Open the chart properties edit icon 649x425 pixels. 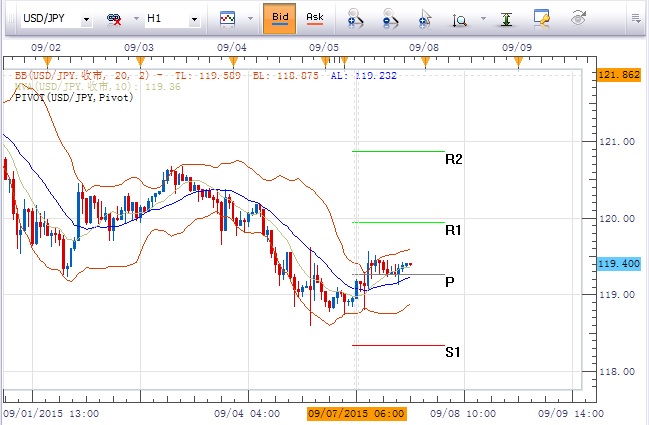tap(541, 19)
